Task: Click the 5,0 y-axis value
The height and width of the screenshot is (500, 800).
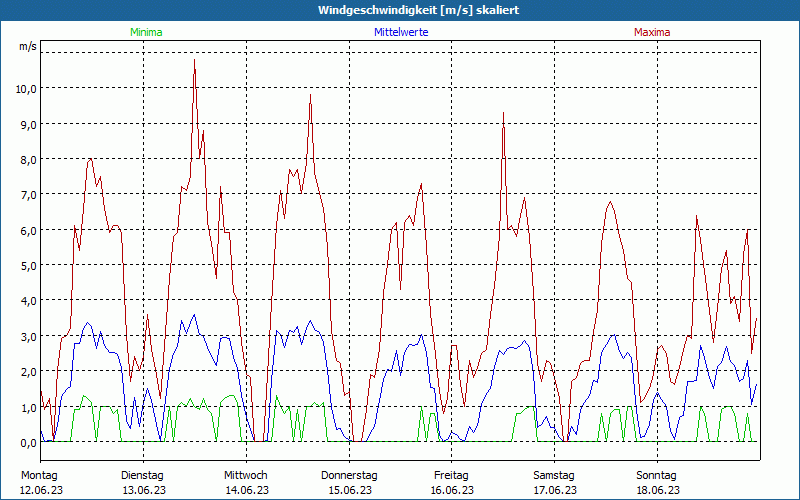Action: click(x=28, y=265)
